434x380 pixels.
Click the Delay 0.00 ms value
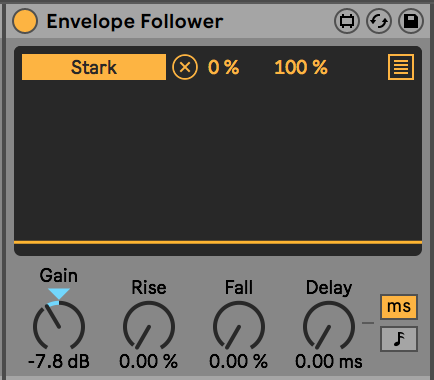click(x=329, y=361)
